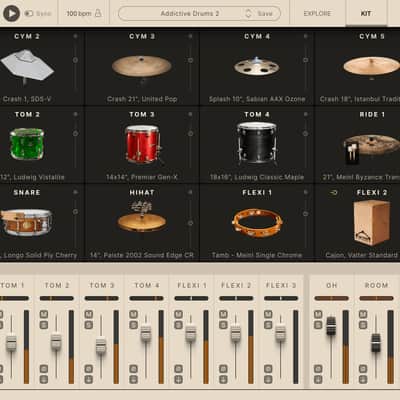The image size is (400, 400).
Task: Mute the FLEXI 1 mixer channel
Action: click(x=178, y=314)
